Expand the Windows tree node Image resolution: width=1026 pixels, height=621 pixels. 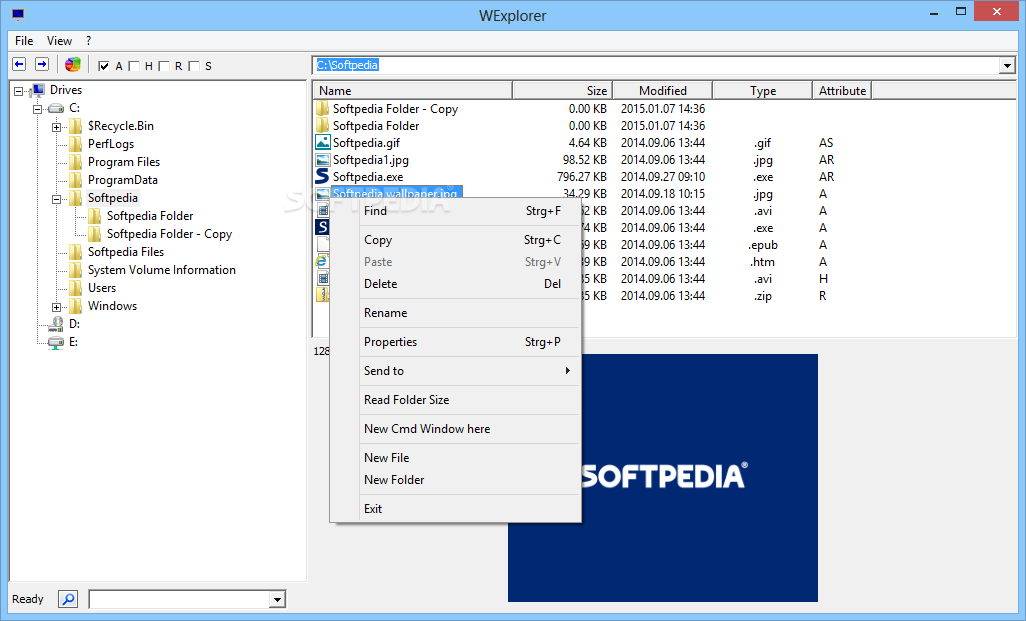(56, 307)
